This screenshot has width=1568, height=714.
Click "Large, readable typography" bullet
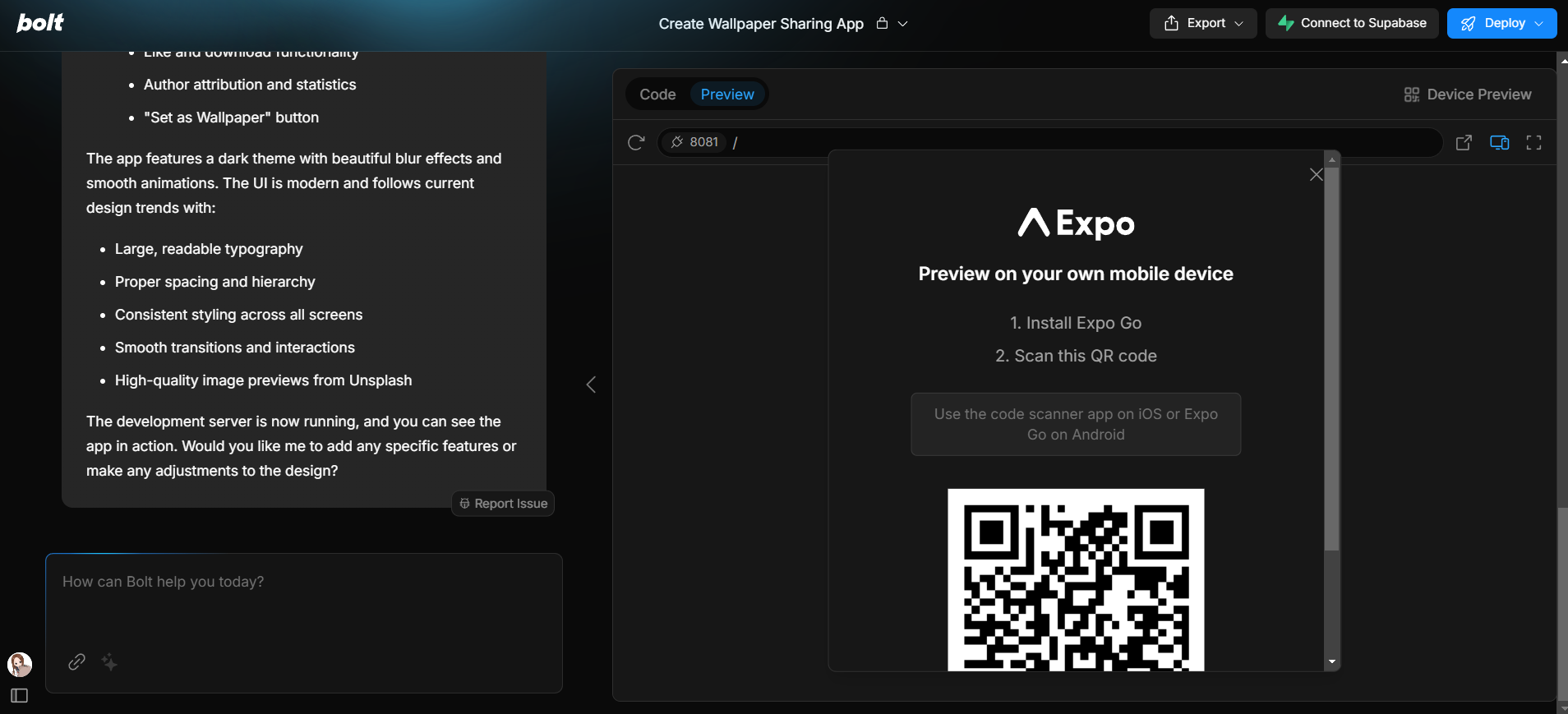(209, 249)
